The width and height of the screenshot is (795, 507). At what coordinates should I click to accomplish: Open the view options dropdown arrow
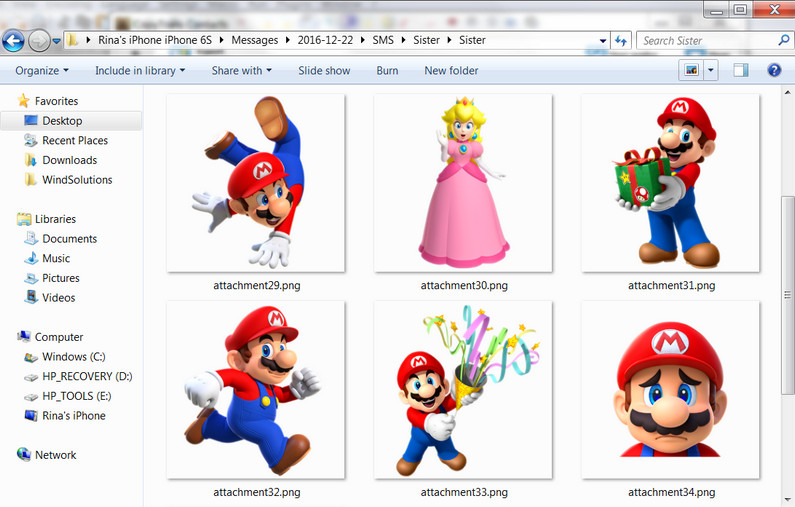pos(710,70)
